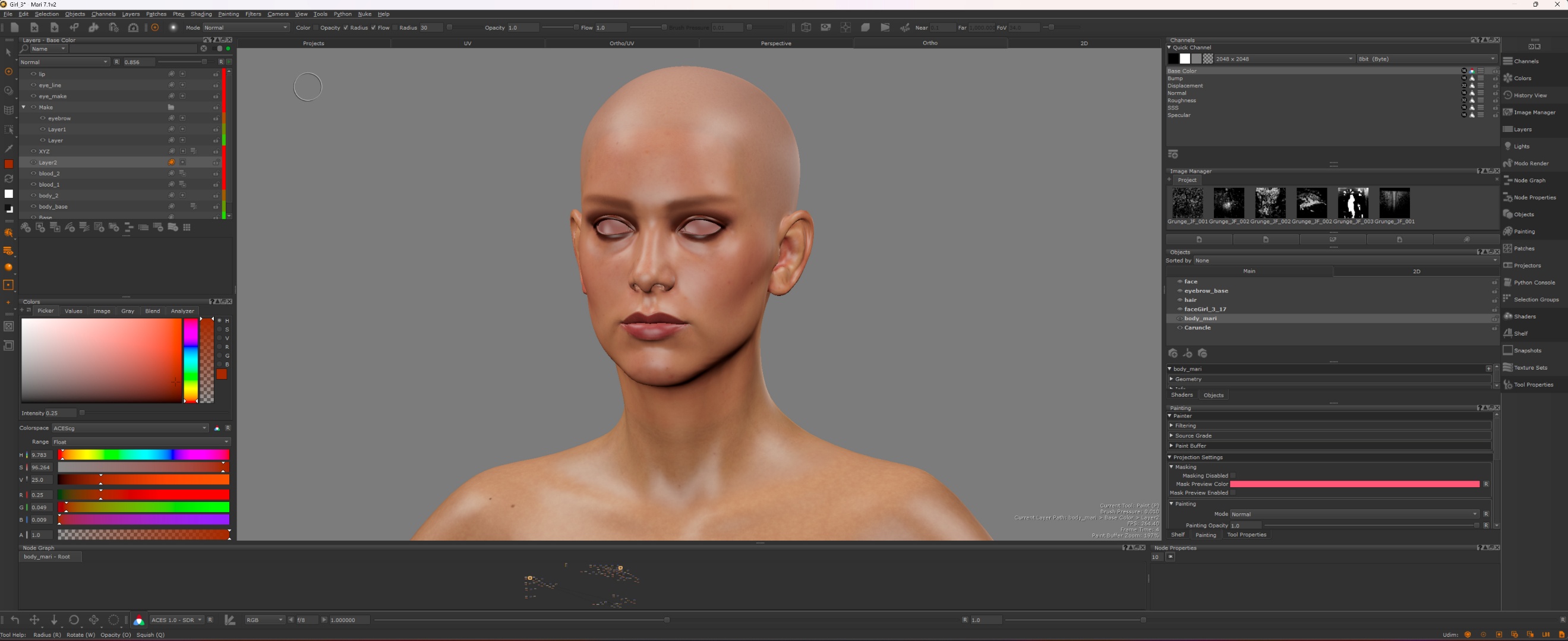Open the Shading menu
Viewport: 1568px width, 641px height.
[201, 14]
